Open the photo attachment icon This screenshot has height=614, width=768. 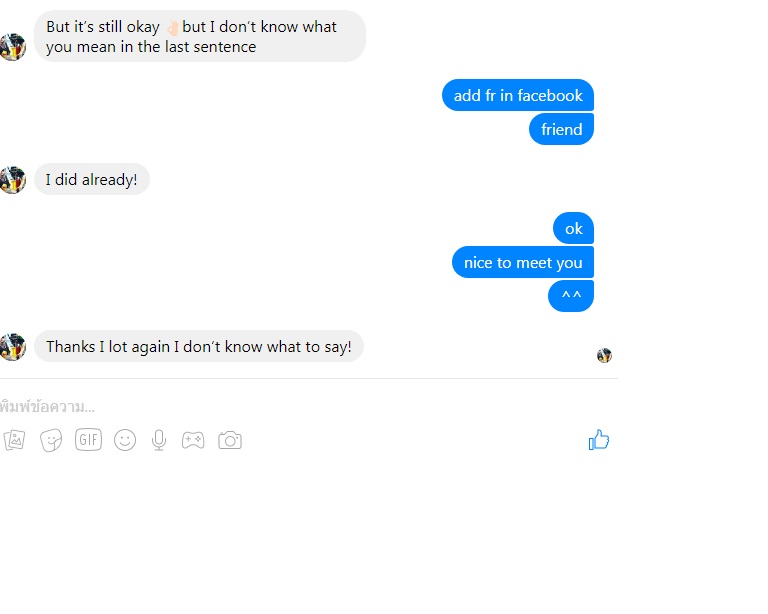[14, 440]
